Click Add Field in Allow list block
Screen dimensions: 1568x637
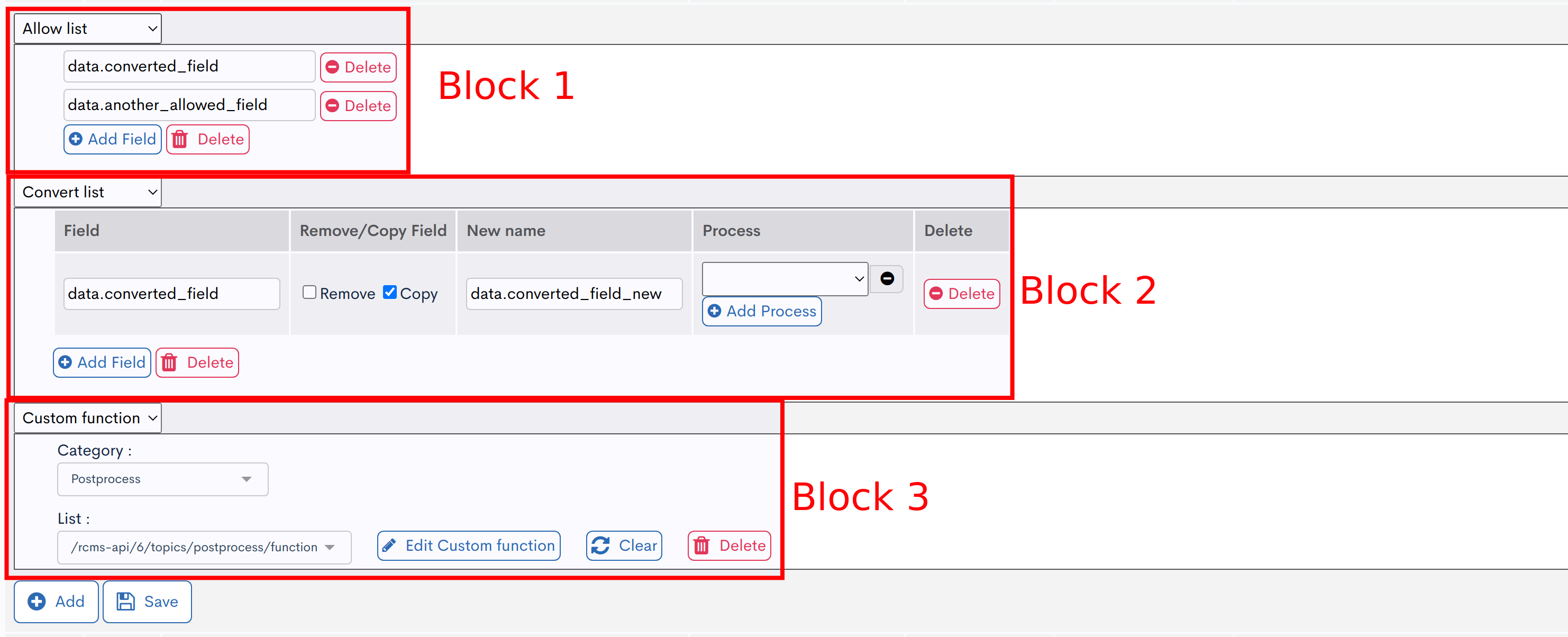[113, 140]
